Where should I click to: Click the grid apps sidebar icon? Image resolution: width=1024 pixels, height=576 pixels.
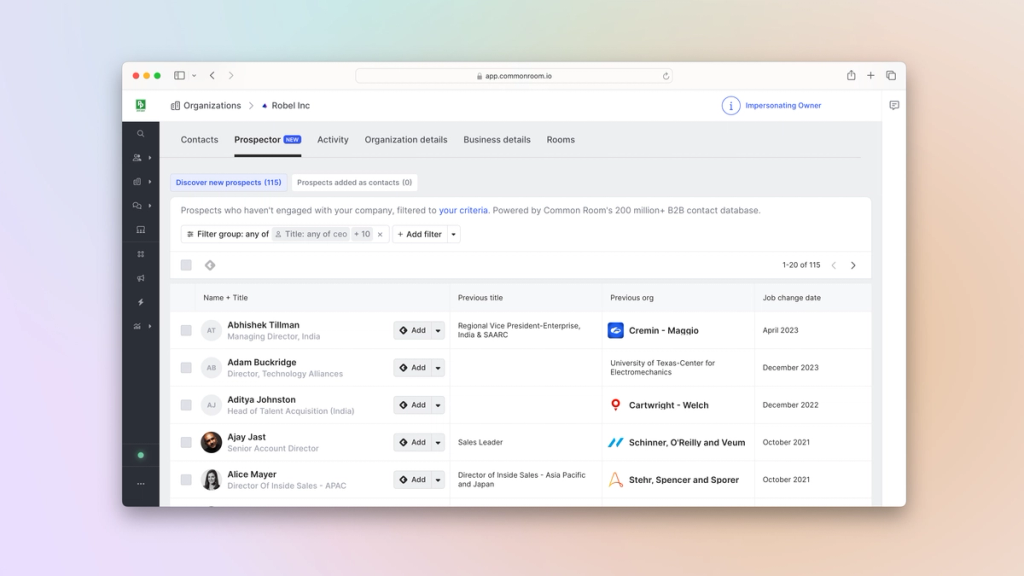(140, 254)
